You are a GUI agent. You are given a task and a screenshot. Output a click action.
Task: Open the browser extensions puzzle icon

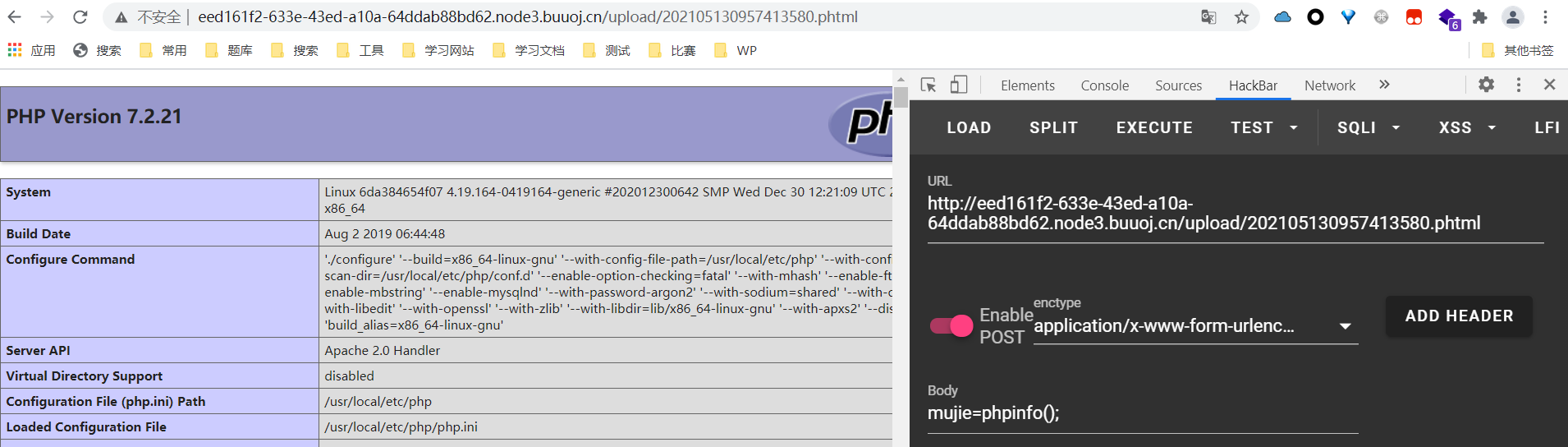click(x=1479, y=17)
